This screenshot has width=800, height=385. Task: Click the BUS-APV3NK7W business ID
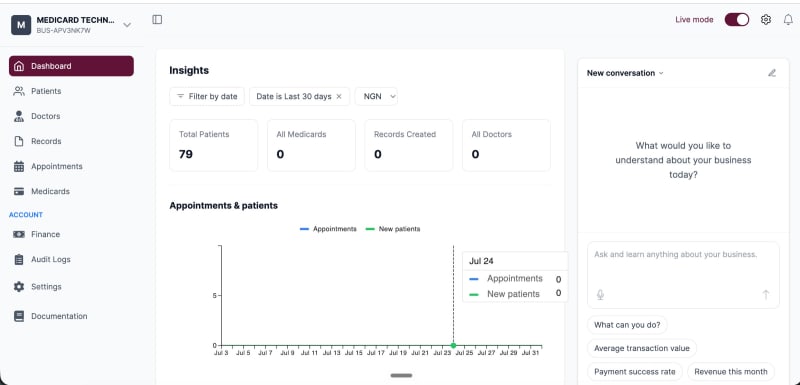[x=63, y=31]
